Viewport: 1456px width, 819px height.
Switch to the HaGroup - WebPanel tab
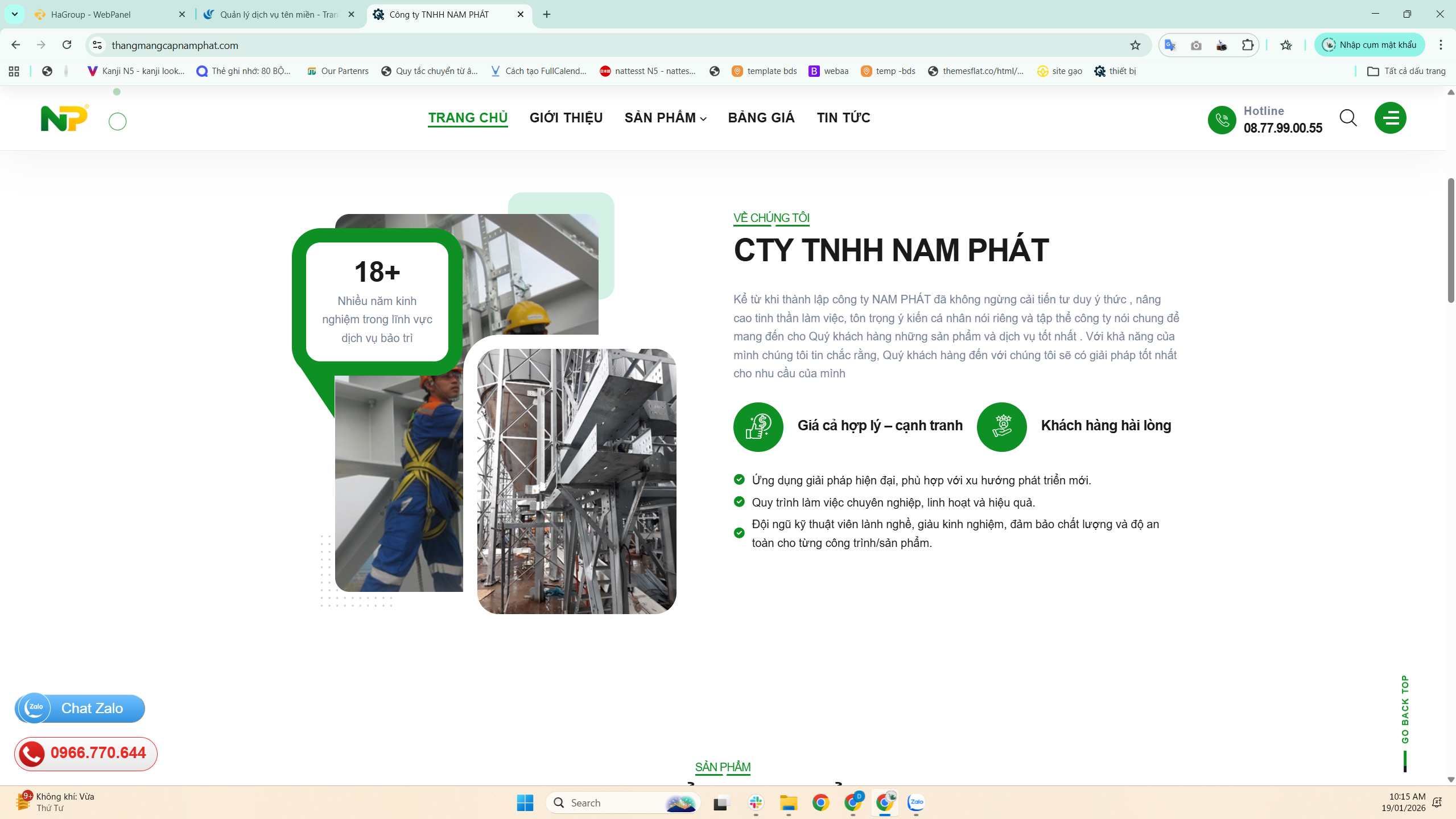[110, 14]
